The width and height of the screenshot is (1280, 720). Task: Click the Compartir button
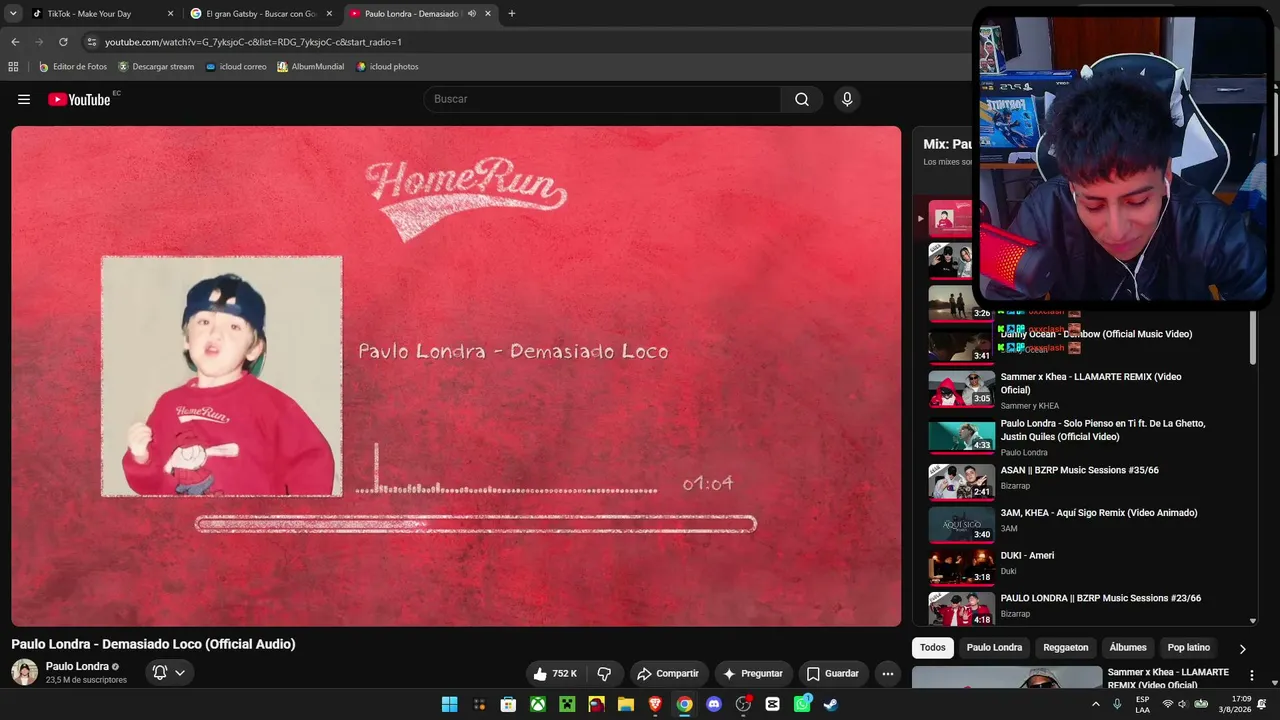(668, 674)
